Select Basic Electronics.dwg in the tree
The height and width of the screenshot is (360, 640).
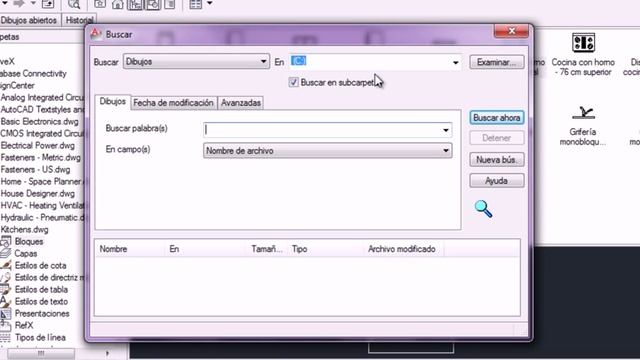(x=40, y=122)
